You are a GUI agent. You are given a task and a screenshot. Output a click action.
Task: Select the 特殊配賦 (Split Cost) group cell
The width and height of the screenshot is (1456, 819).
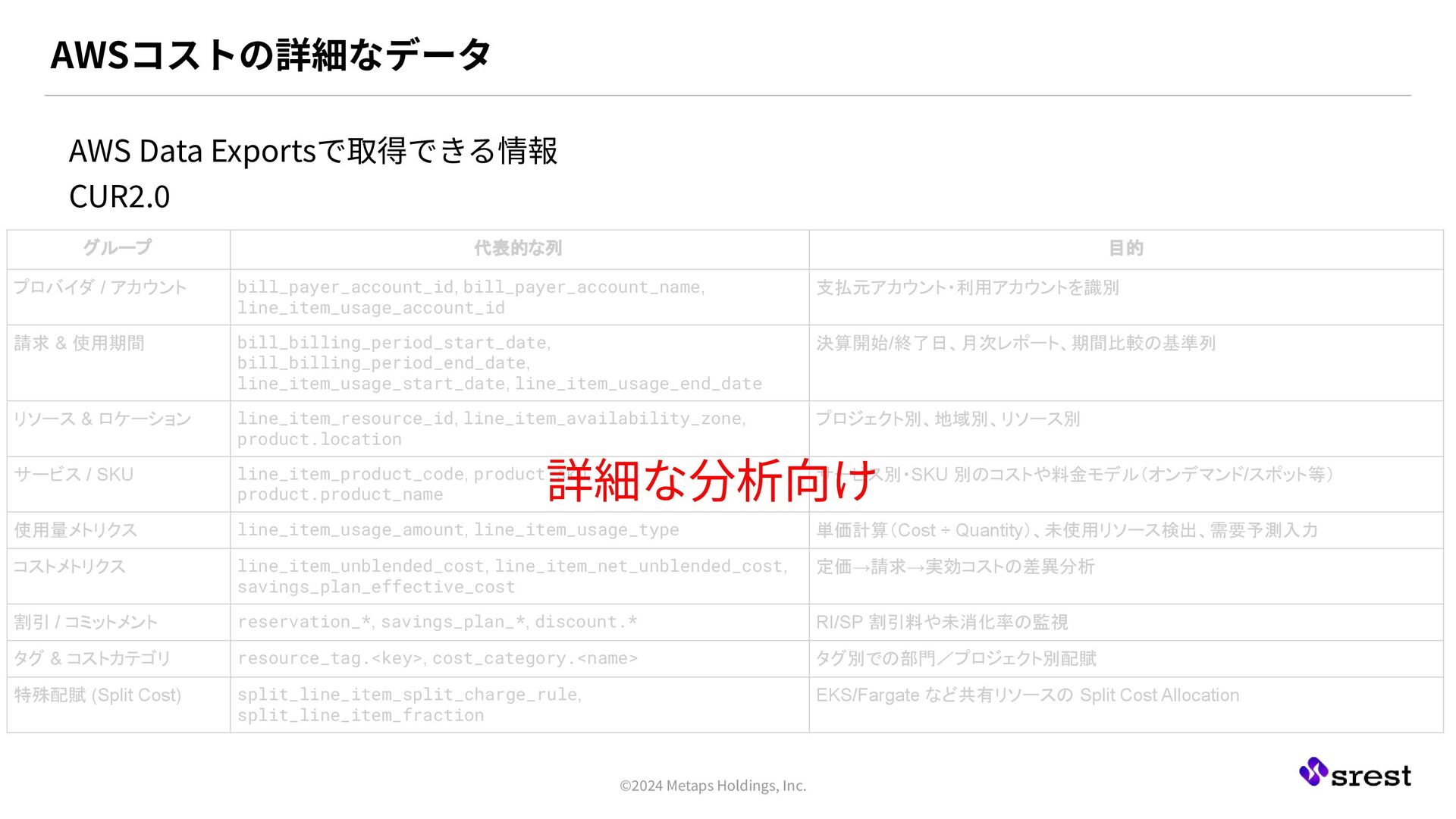pyautogui.click(x=98, y=695)
